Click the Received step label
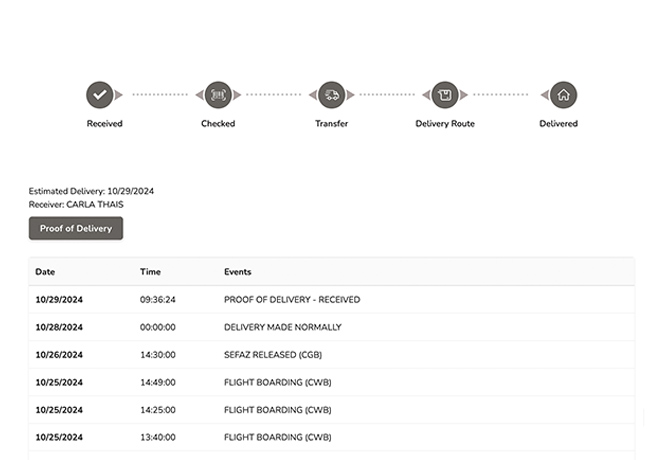The height and width of the screenshot is (460, 660). 105,124
